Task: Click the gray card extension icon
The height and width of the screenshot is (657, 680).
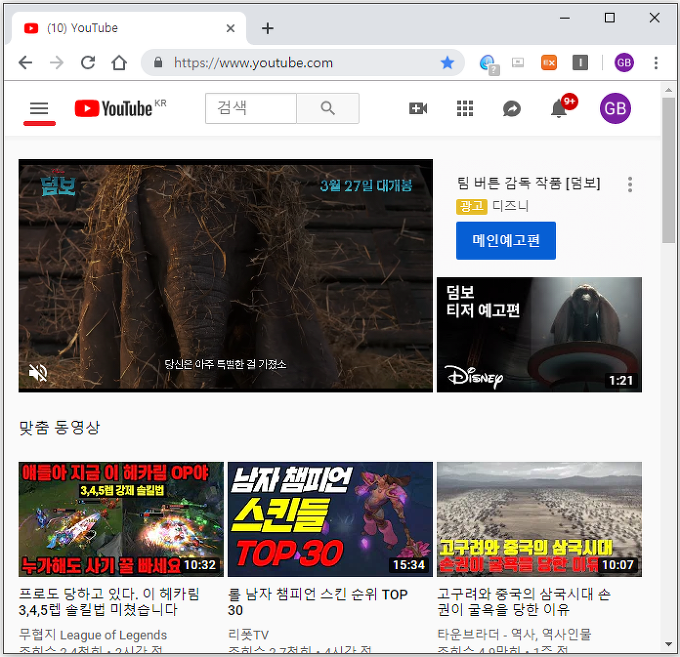Action: tap(518, 63)
